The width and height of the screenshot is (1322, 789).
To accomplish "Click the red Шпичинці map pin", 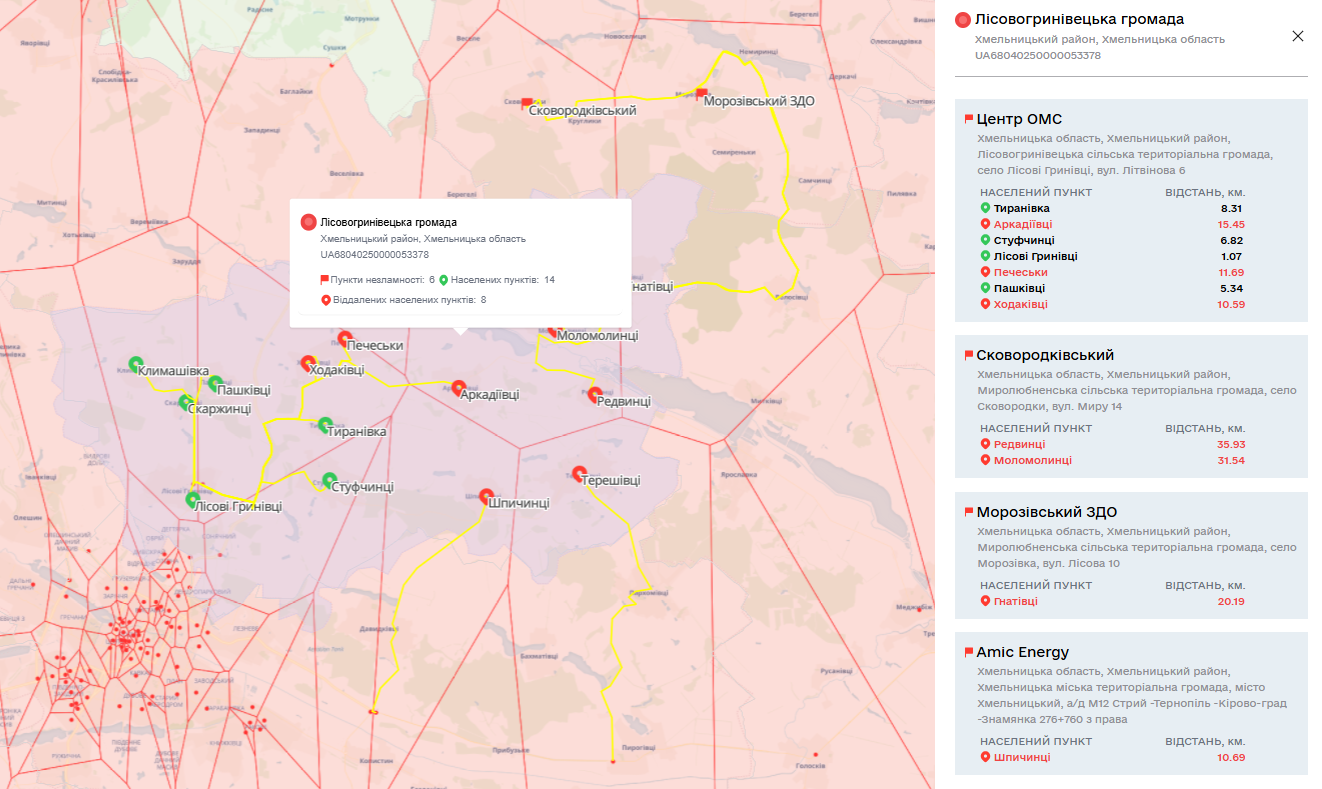I will [486, 496].
